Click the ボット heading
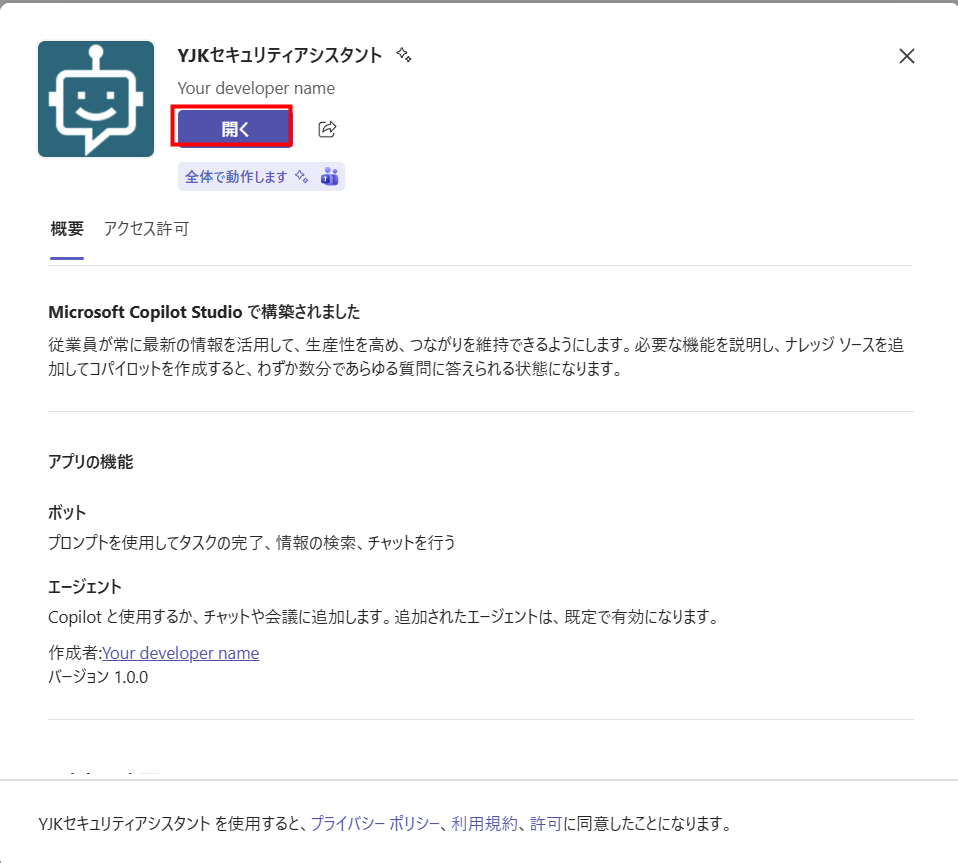This screenshot has height=863, width=958. (67, 512)
